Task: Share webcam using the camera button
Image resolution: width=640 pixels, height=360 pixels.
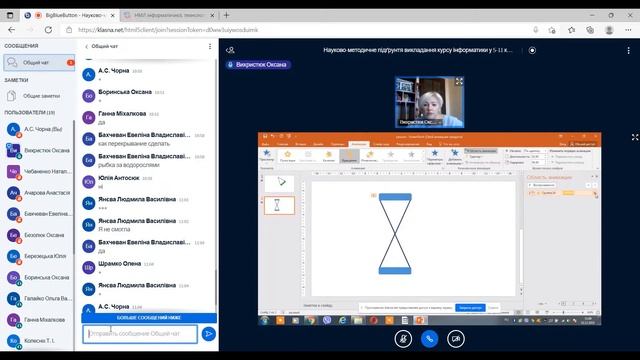Action: [456, 339]
